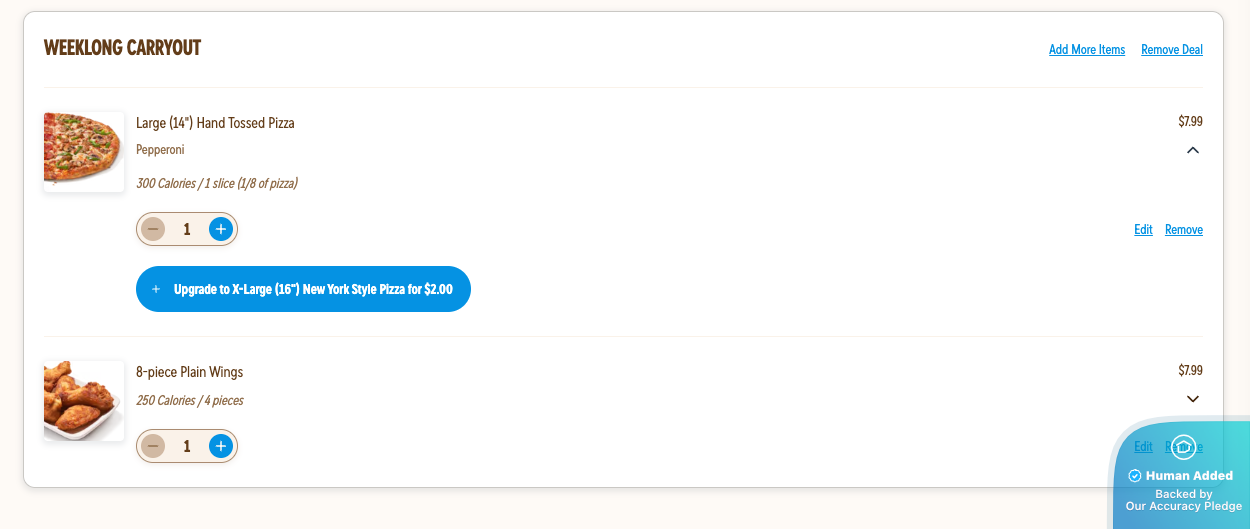The image size is (1250, 529).
Task: Click the Human Added checkmark icon
Action: (x=1135, y=476)
